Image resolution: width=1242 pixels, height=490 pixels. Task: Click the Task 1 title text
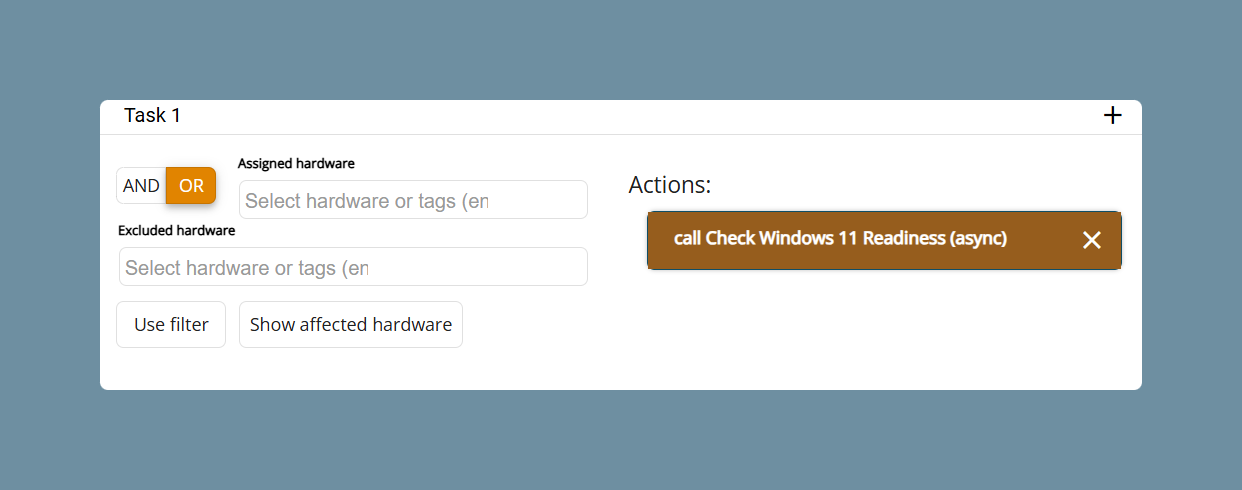[x=152, y=116]
